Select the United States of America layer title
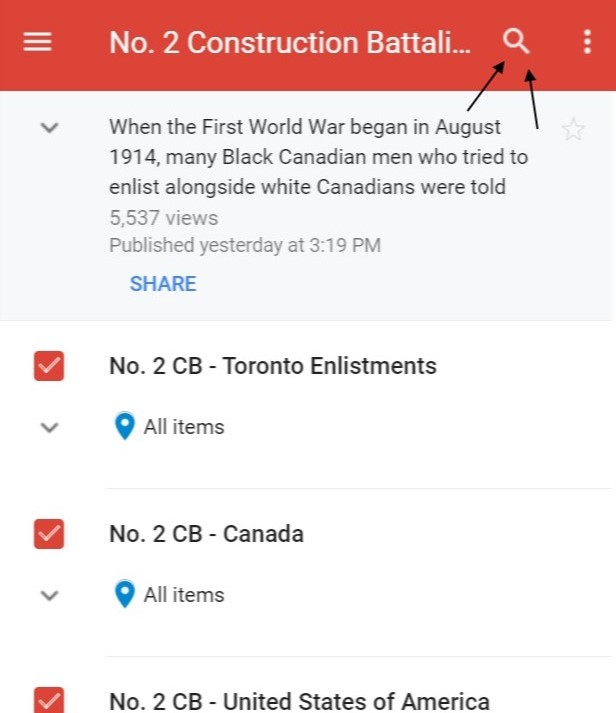The height and width of the screenshot is (713, 616). click(299, 701)
